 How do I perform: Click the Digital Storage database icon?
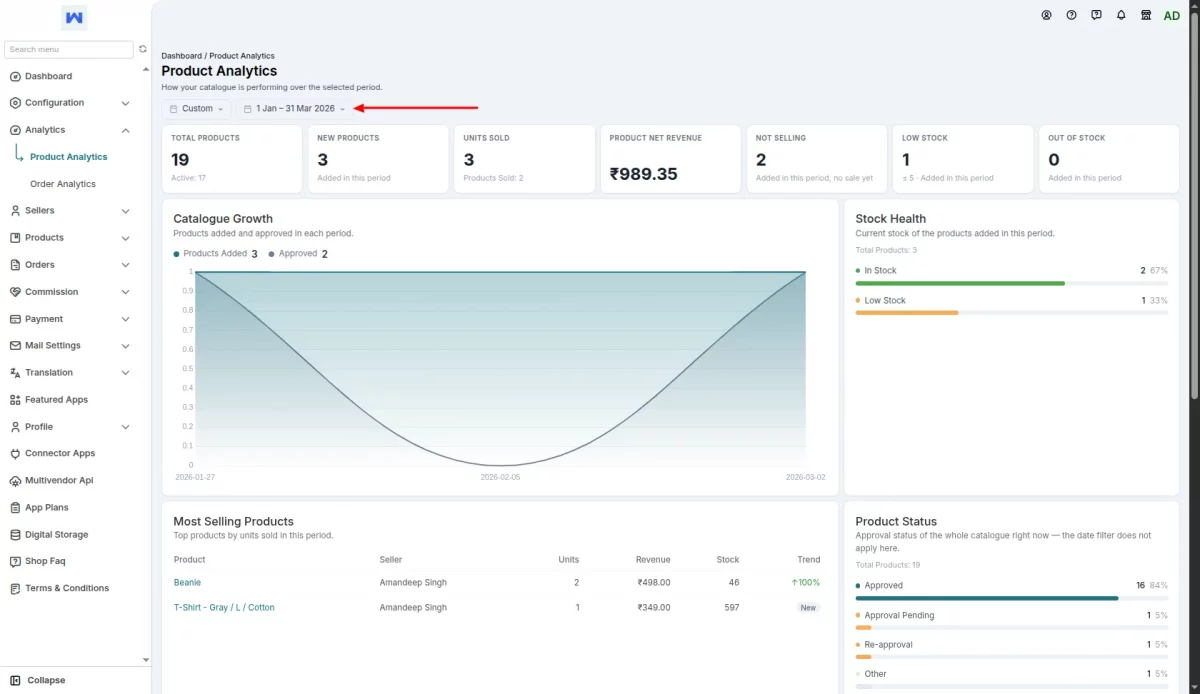(15, 535)
